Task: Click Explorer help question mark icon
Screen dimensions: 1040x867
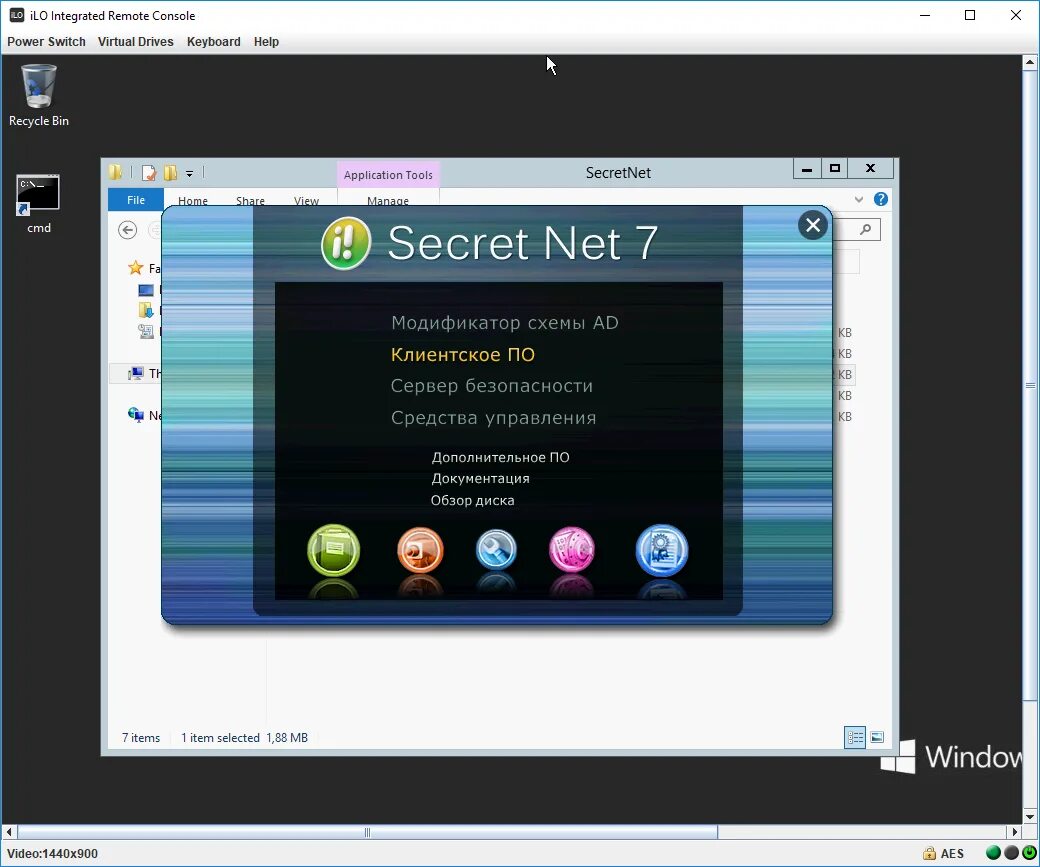Action: pos(881,199)
